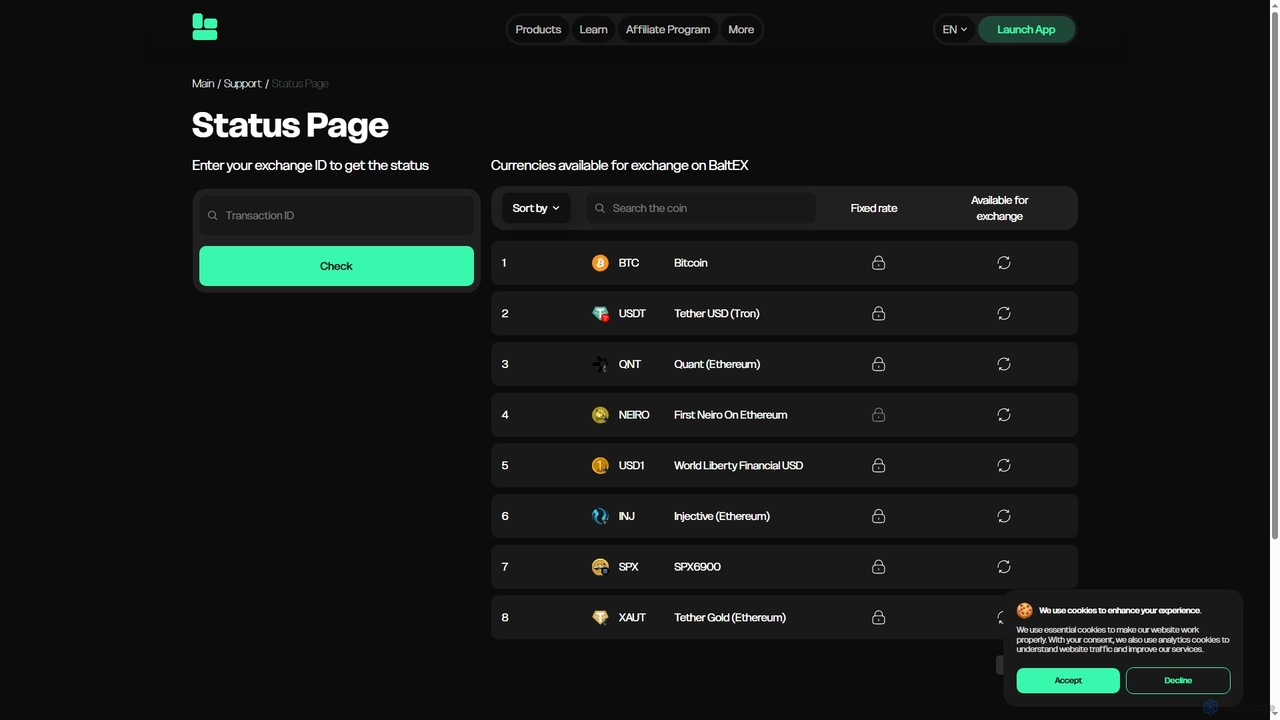Viewport: 1280px width, 720px height.
Task: Click the exchange arrows icon in the INJ row
Action: [1004, 516]
